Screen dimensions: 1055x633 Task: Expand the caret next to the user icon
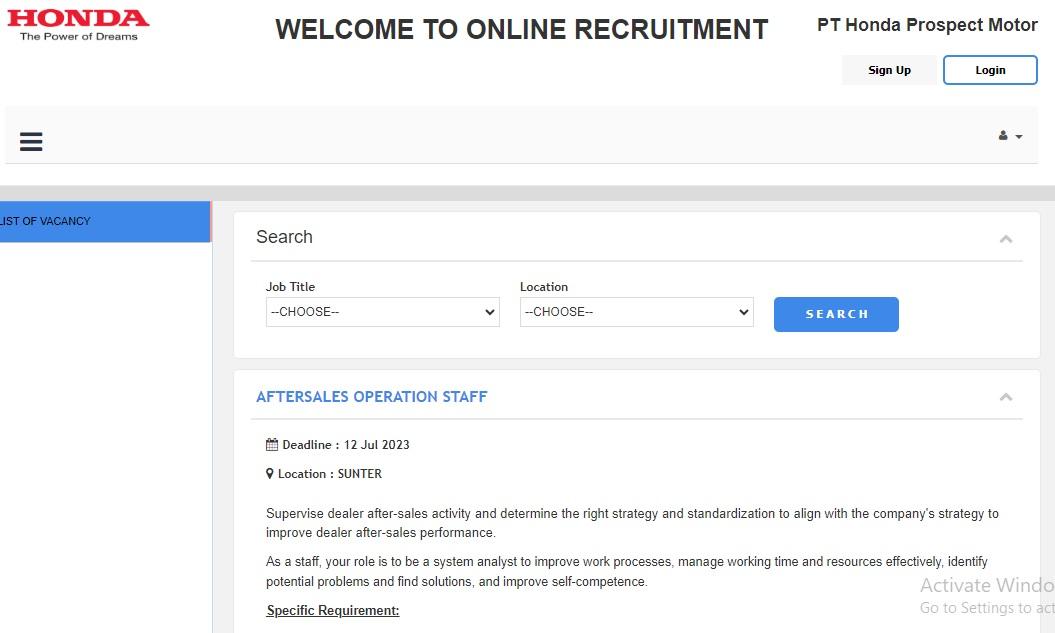tap(1019, 137)
